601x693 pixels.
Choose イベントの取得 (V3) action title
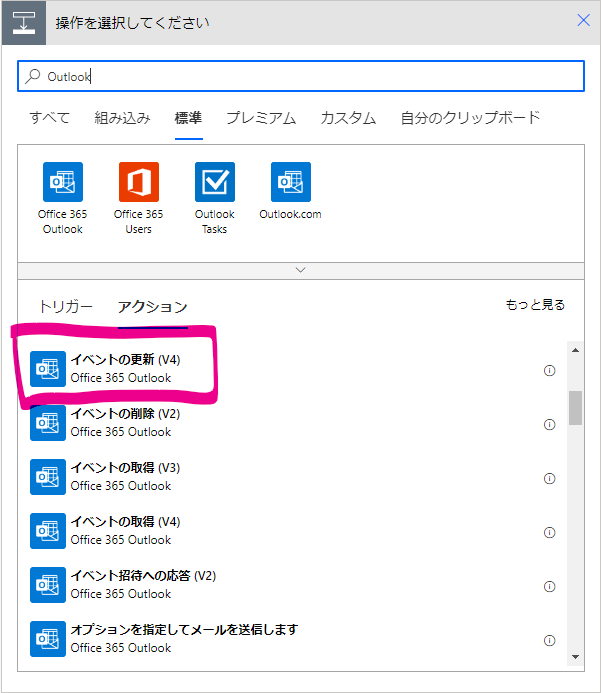coord(126,468)
